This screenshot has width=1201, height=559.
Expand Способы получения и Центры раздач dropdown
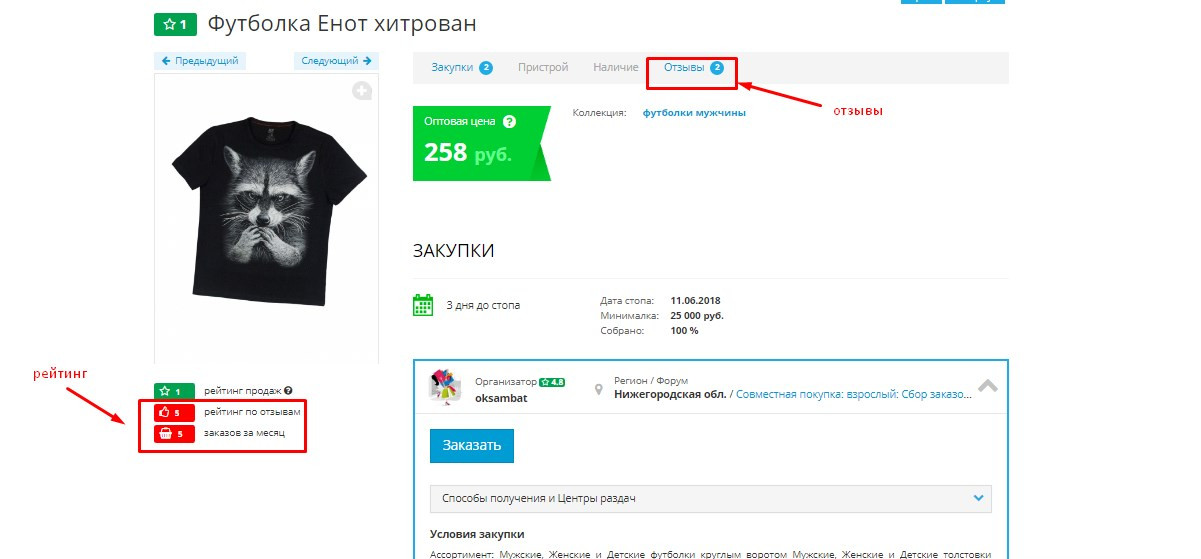(710, 498)
